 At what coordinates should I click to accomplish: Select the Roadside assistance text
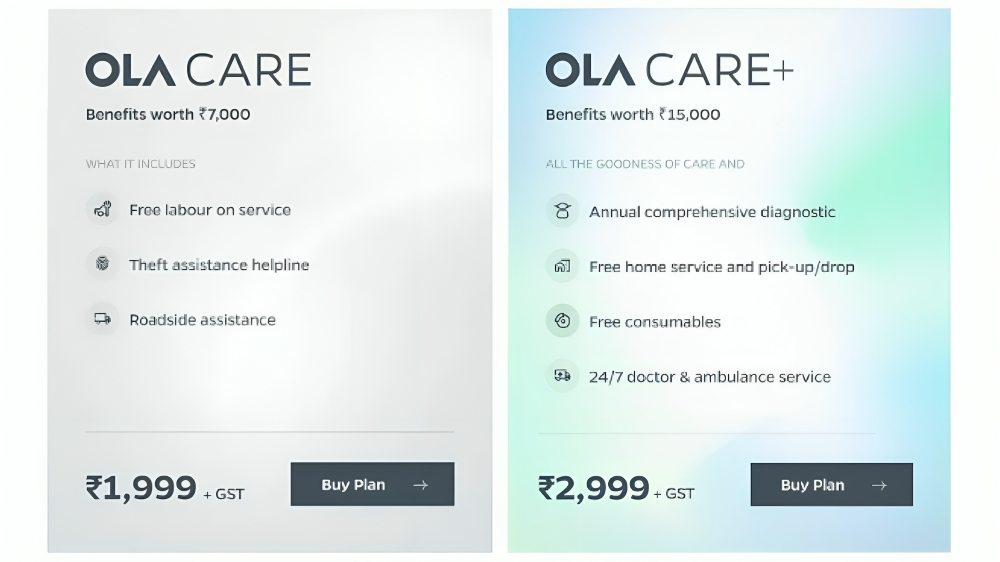point(202,320)
